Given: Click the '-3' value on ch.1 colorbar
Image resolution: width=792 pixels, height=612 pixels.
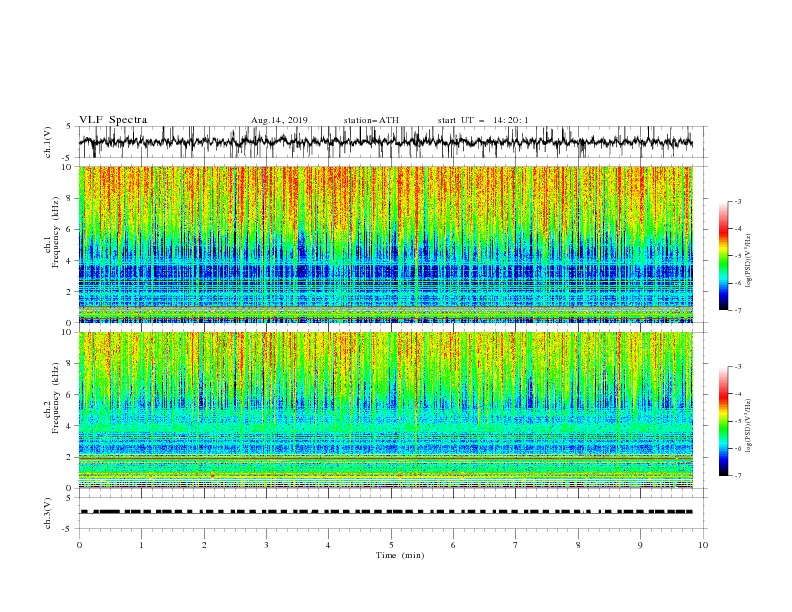Looking at the screenshot, I should tap(737, 201).
